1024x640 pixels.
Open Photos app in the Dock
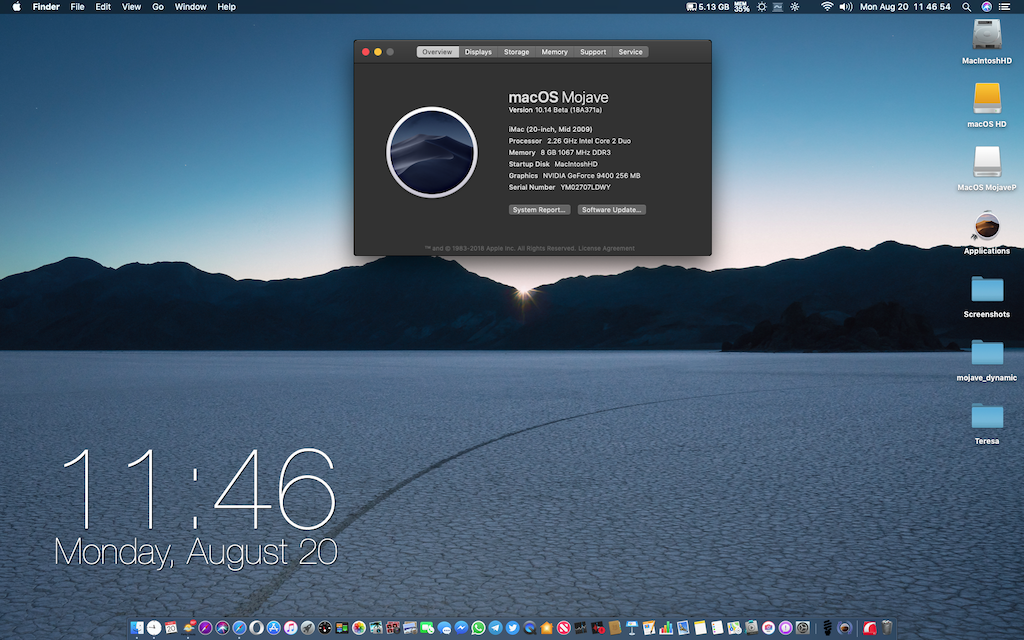point(359,628)
